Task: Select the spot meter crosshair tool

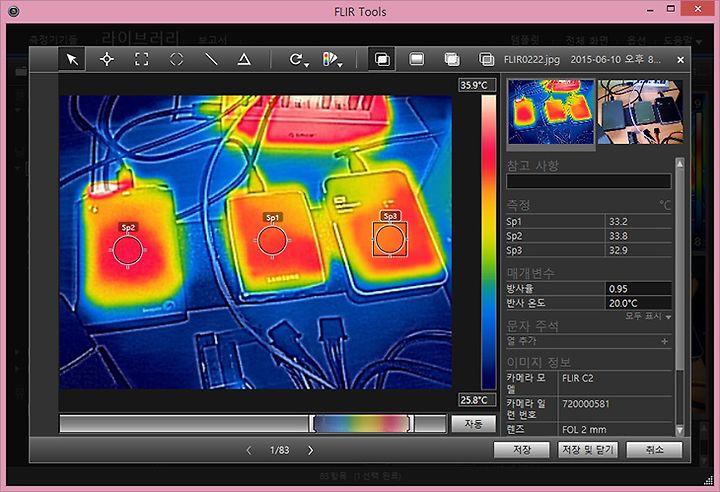Action: coord(107,59)
